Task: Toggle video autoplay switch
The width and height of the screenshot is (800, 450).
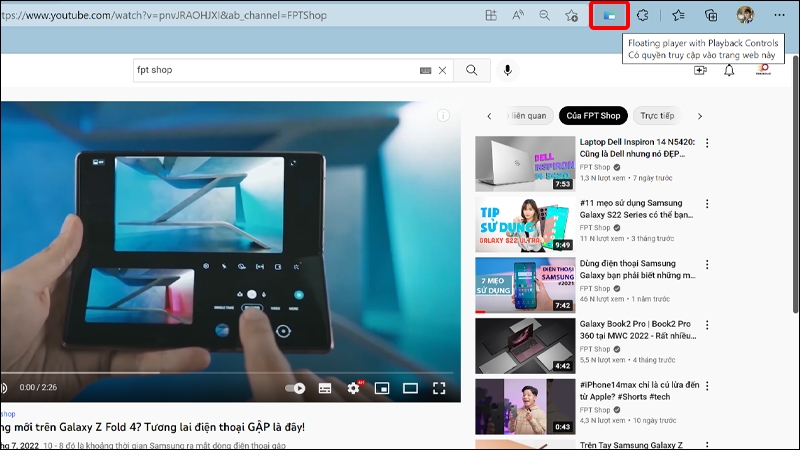Action: pyautogui.click(x=295, y=388)
